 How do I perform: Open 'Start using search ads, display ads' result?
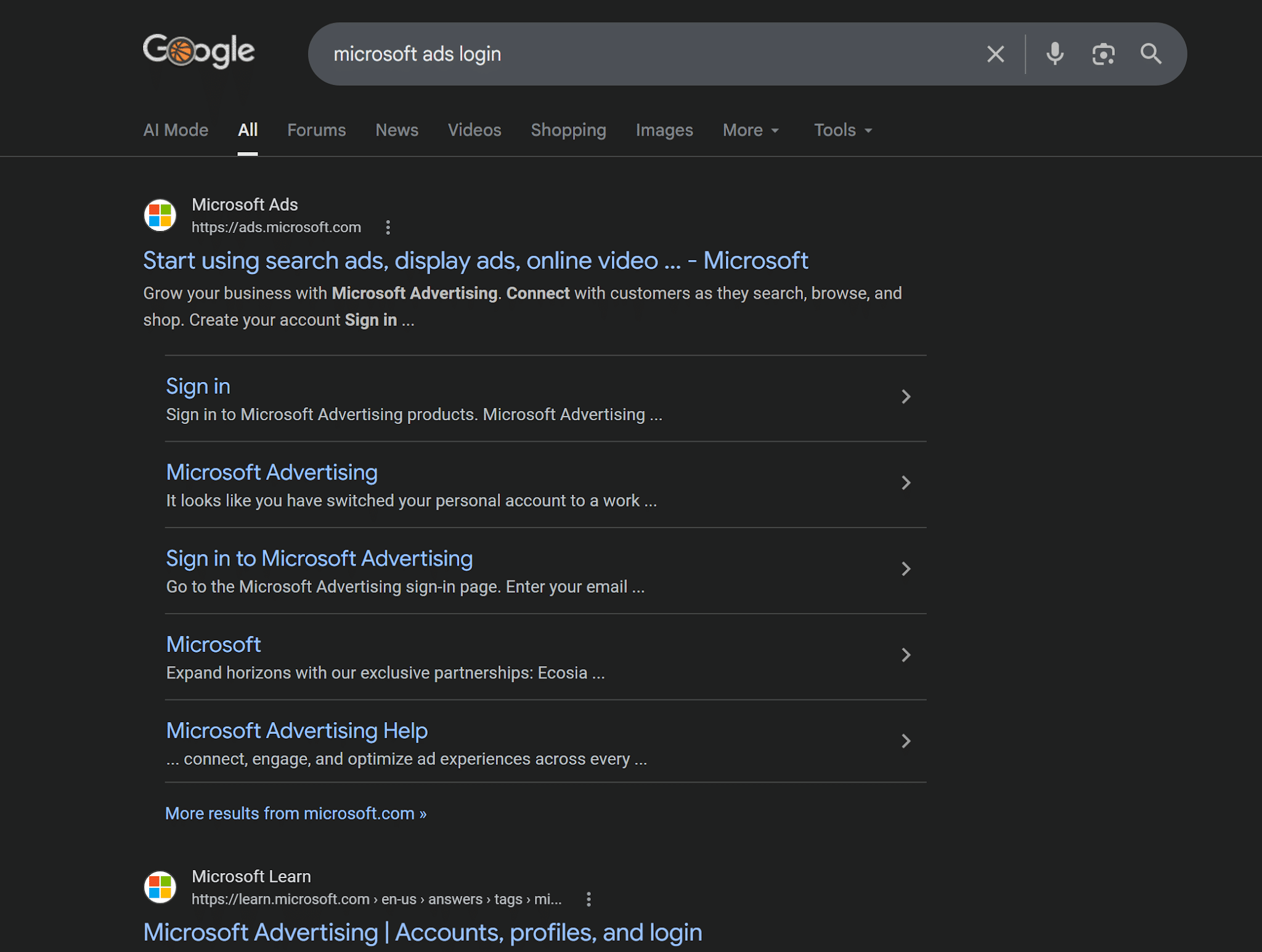[476, 261]
